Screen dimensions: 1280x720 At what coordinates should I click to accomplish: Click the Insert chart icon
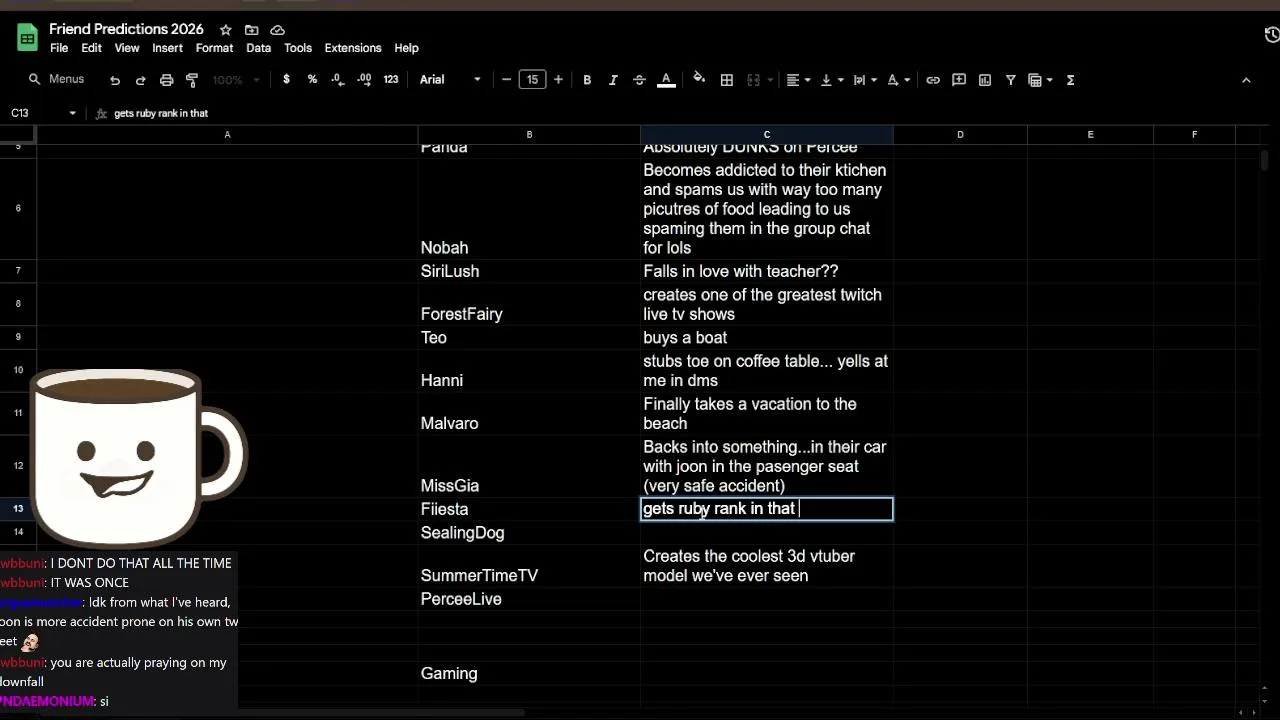click(985, 80)
